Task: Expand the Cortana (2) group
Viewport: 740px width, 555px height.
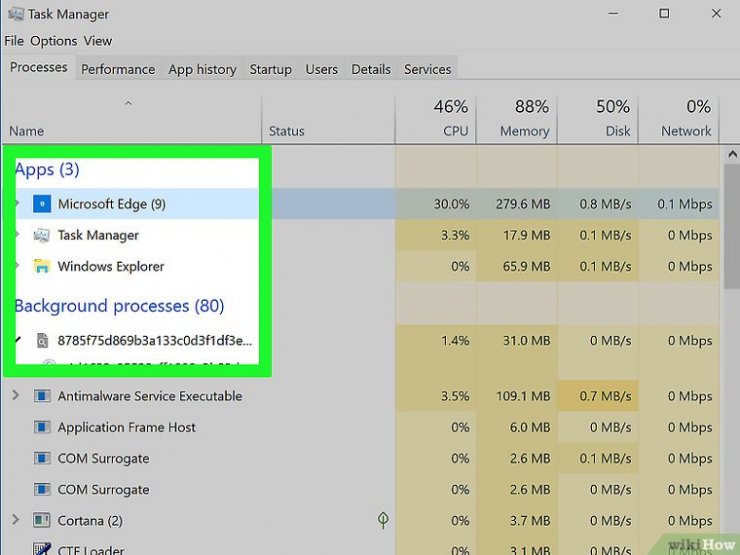Action: click(x=16, y=520)
